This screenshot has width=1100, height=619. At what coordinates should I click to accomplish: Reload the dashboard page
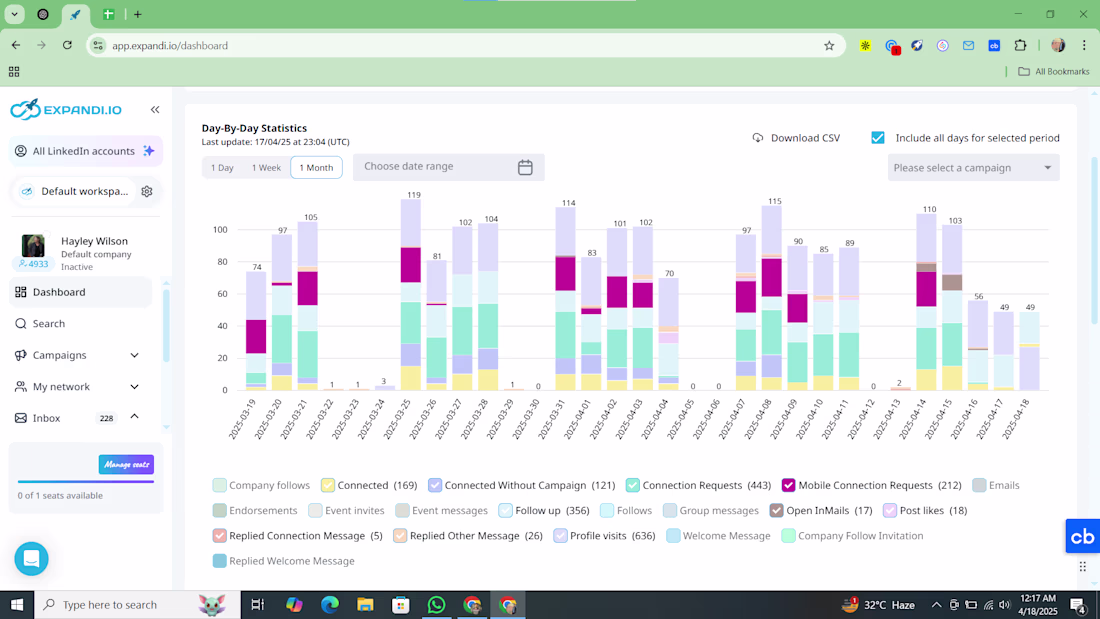point(67,46)
